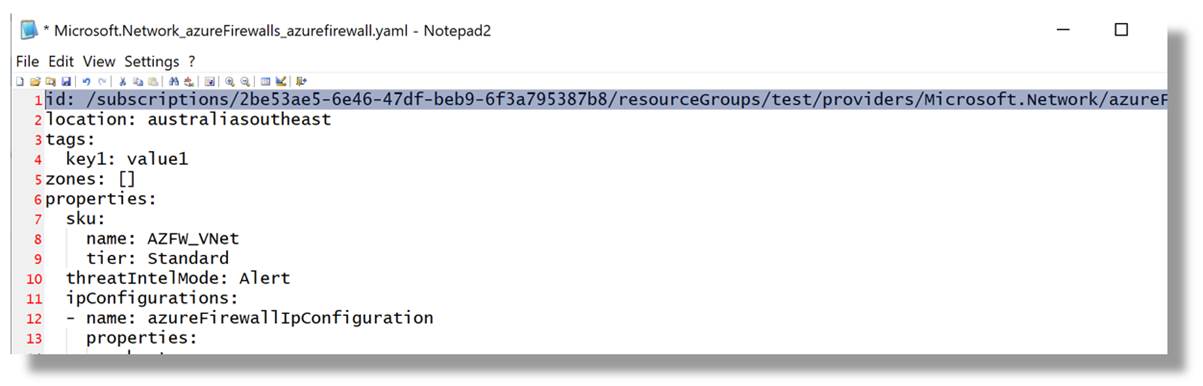Viewport: 1203px width, 386px height.
Task: Maximize the Notepad2 window
Action: [x=1121, y=30]
